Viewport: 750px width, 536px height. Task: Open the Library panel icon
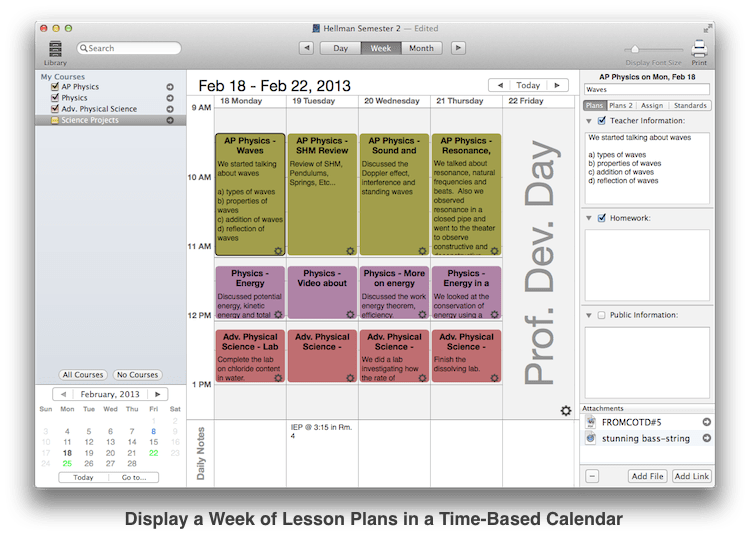click(55, 49)
